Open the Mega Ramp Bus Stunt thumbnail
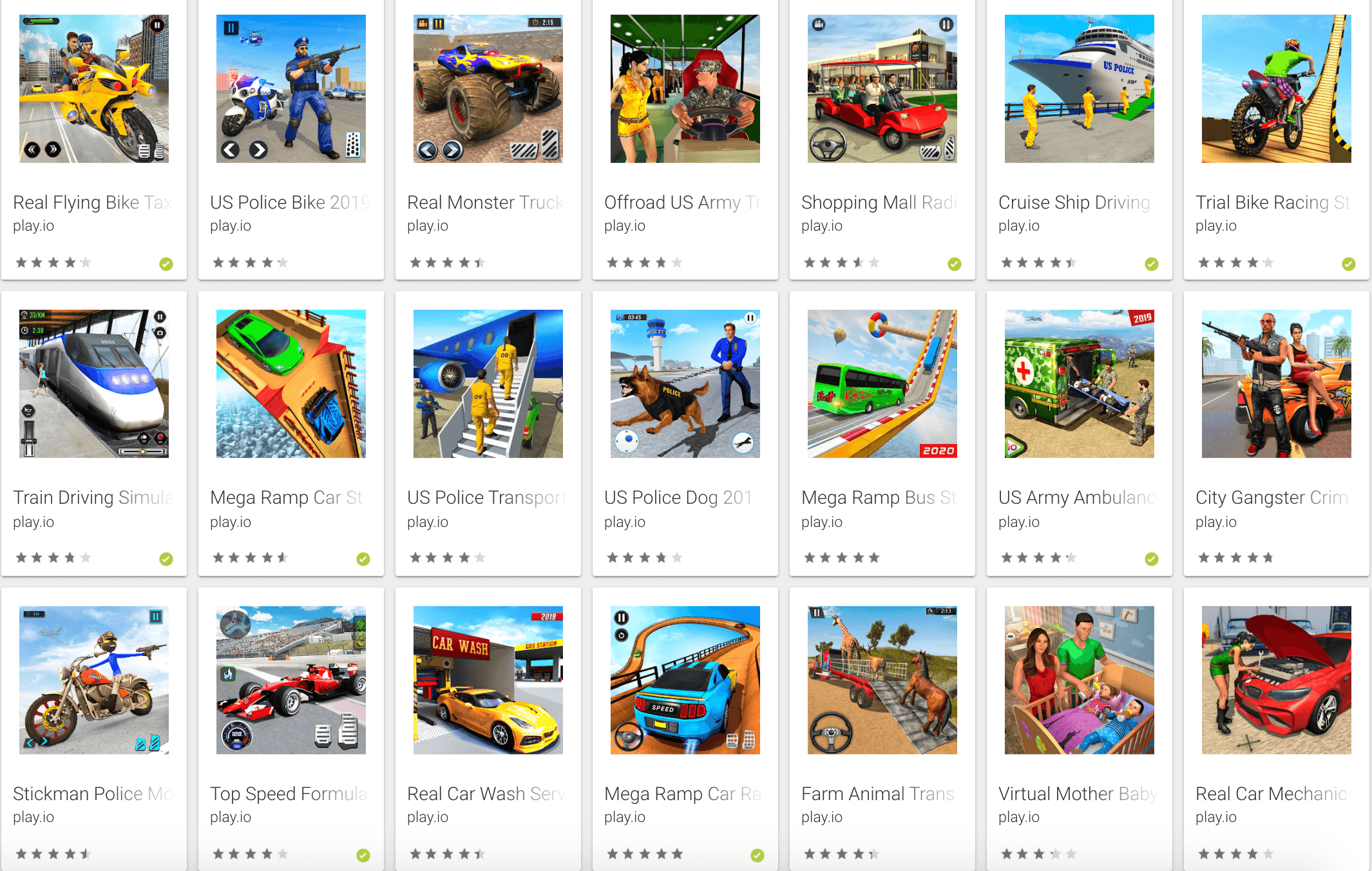 pos(882,383)
